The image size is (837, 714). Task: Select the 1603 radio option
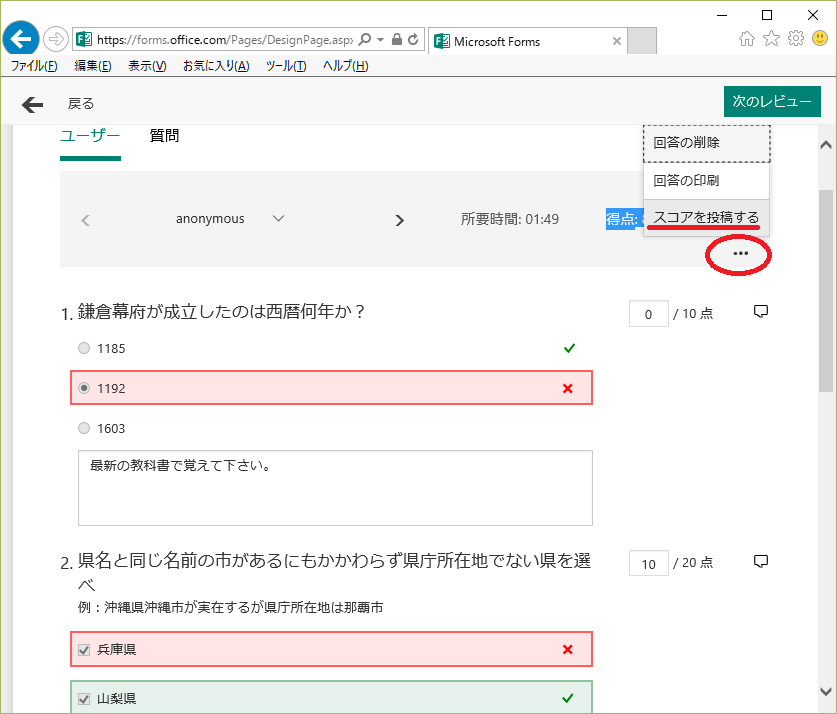(x=84, y=428)
